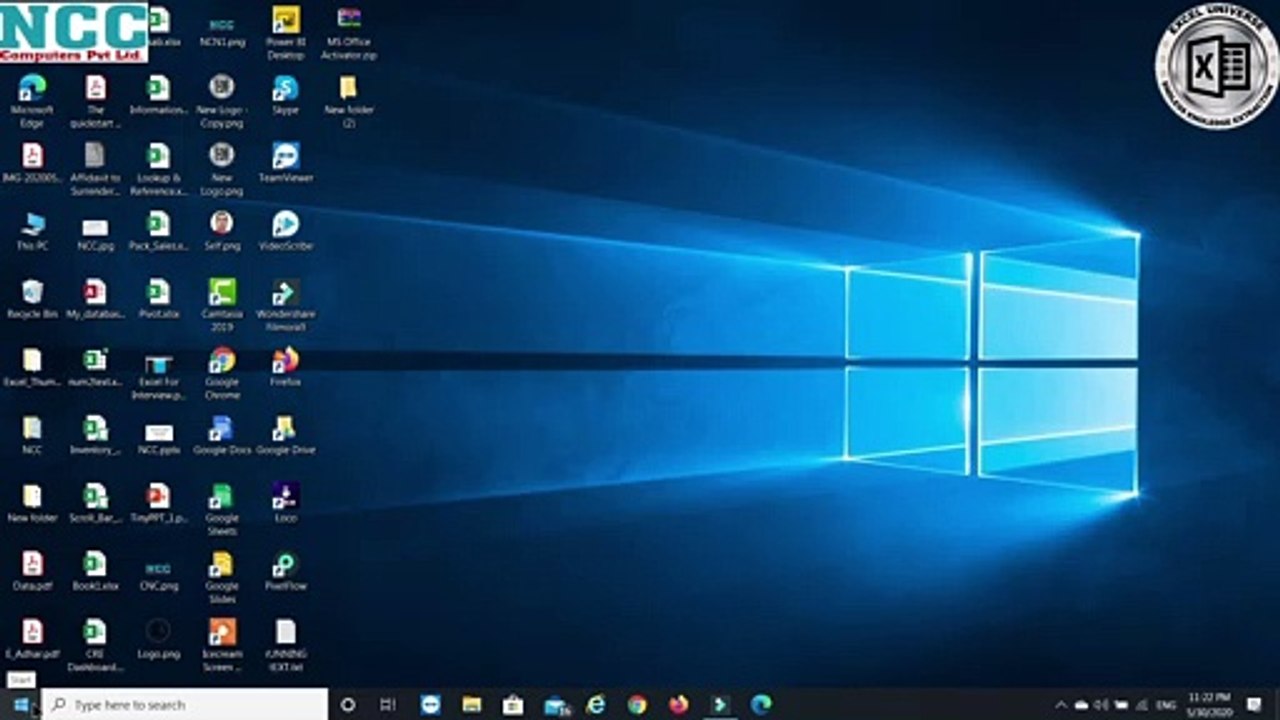The image size is (1280, 720).
Task: Open the MS Office Activator.zip file
Action: pyautogui.click(x=348, y=32)
